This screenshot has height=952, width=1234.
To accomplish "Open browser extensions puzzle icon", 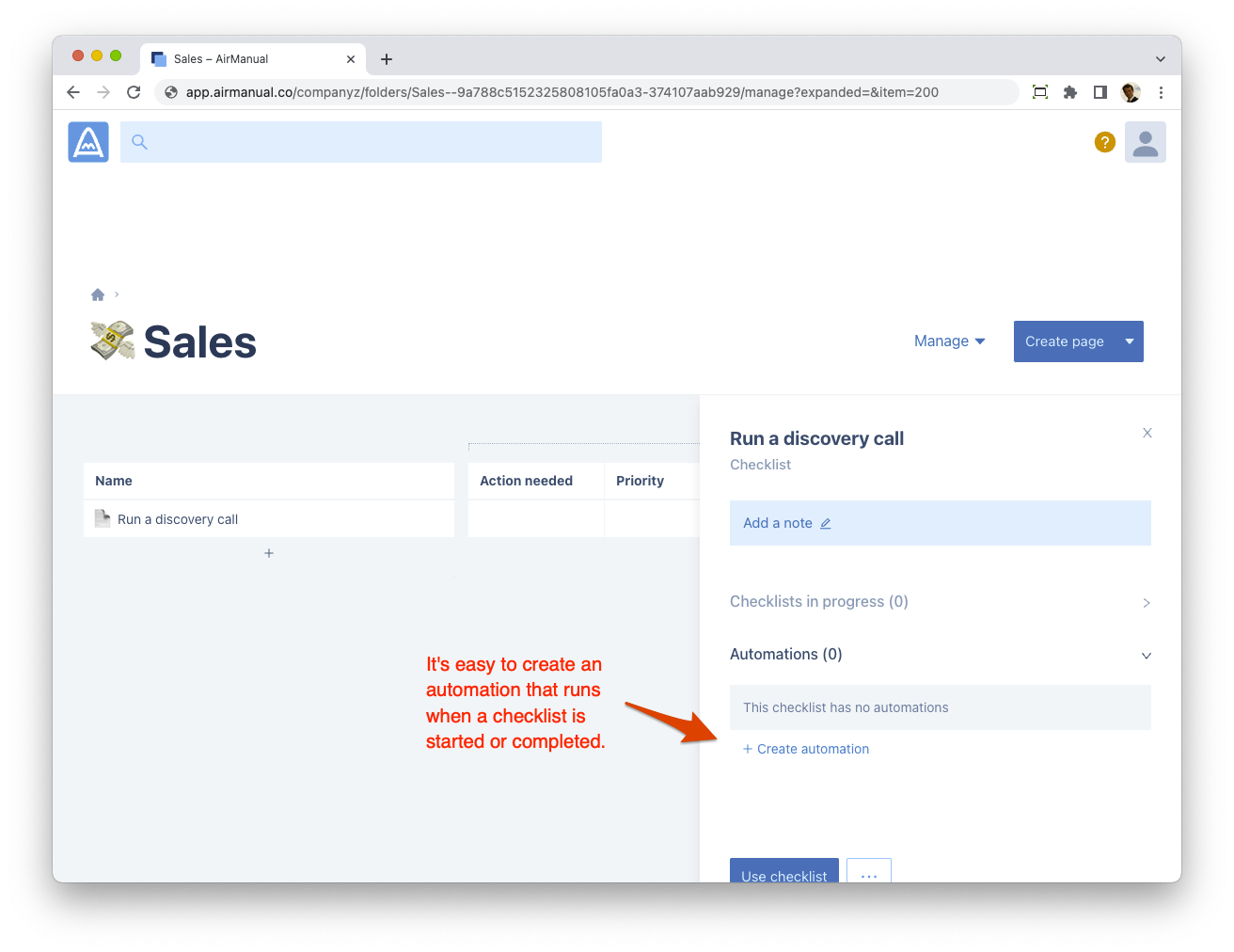I will pos(1070,92).
